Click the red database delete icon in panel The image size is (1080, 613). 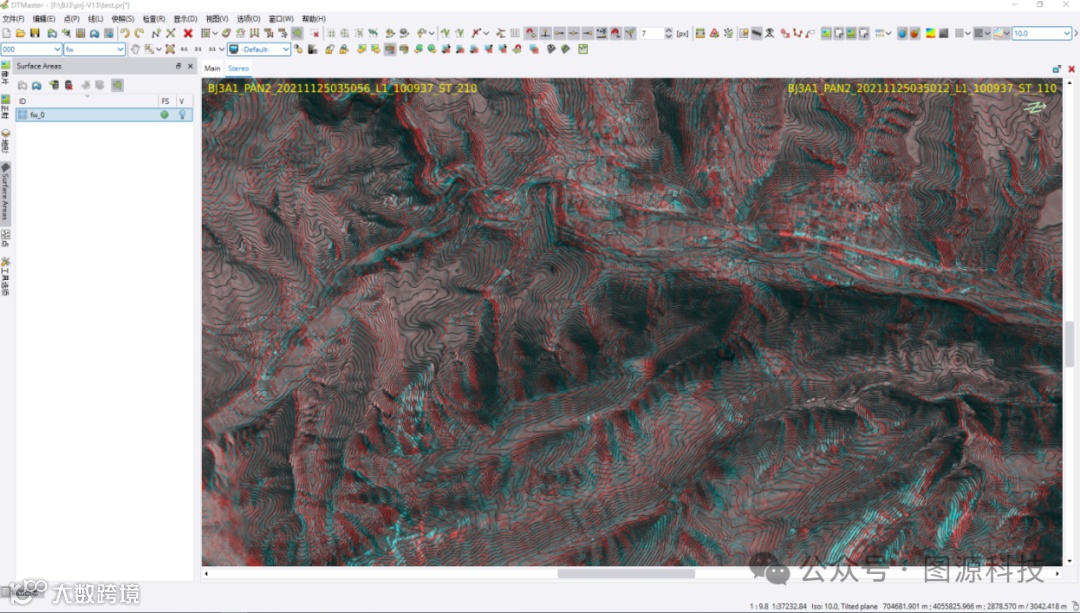[69, 85]
